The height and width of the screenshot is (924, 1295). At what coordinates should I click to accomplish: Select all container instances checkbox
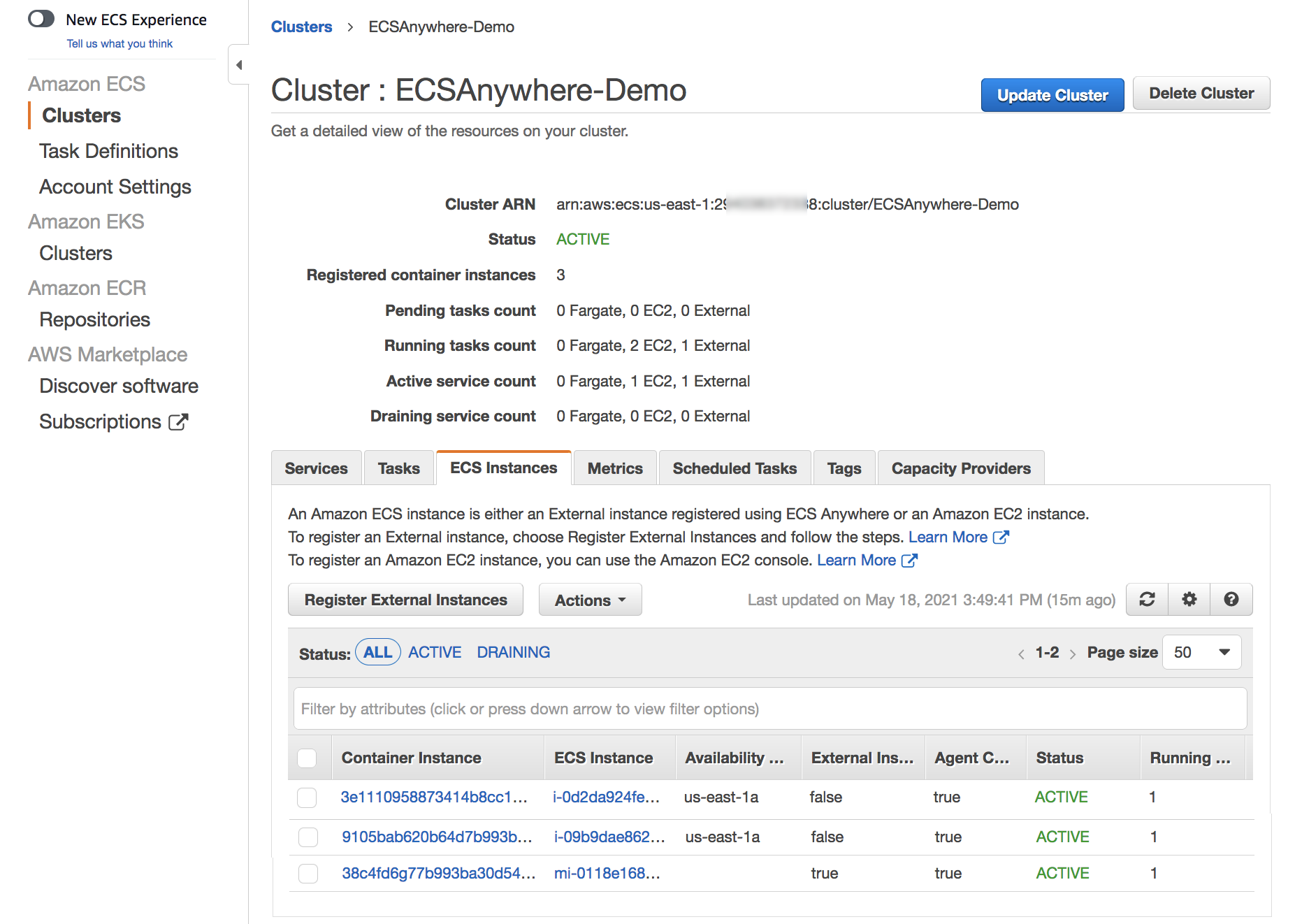click(307, 758)
